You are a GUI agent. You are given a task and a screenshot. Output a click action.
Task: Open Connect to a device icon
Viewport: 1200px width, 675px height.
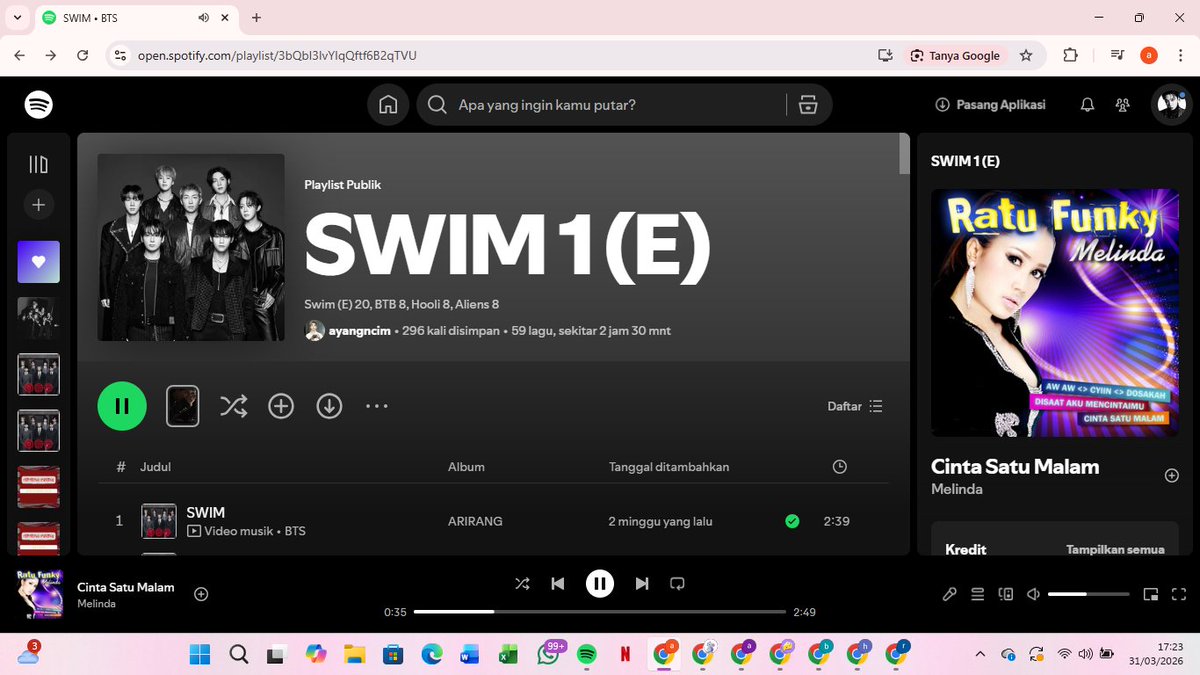click(x=1006, y=594)
